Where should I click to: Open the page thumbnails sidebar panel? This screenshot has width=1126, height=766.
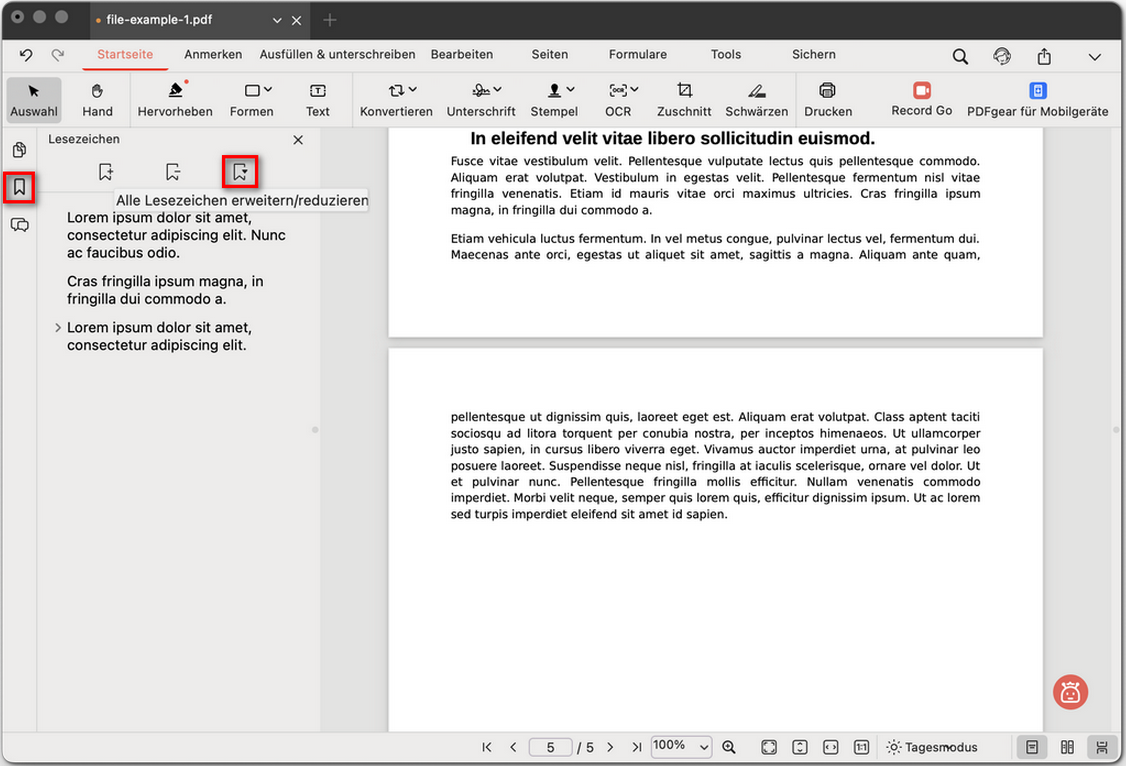click(19, 149)
